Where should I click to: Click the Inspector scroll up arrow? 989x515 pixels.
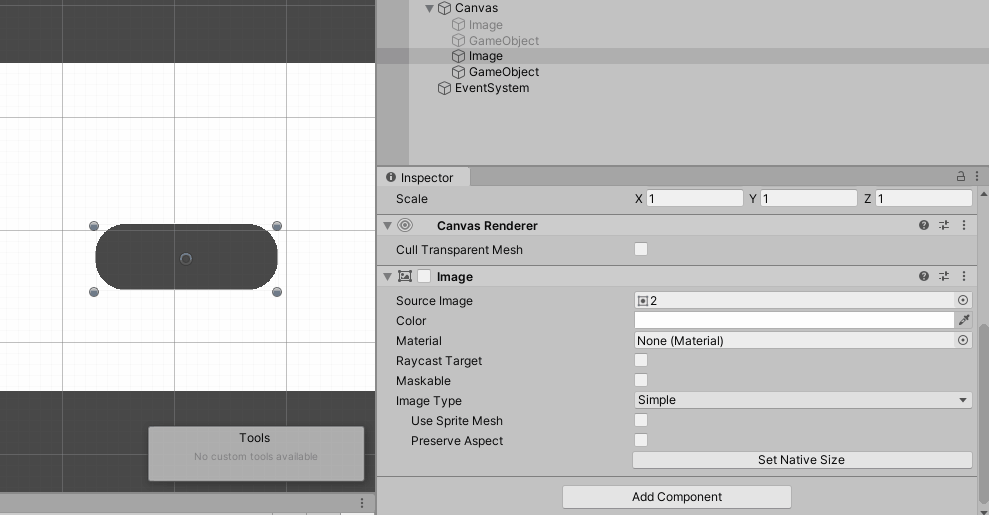(984, 195)
